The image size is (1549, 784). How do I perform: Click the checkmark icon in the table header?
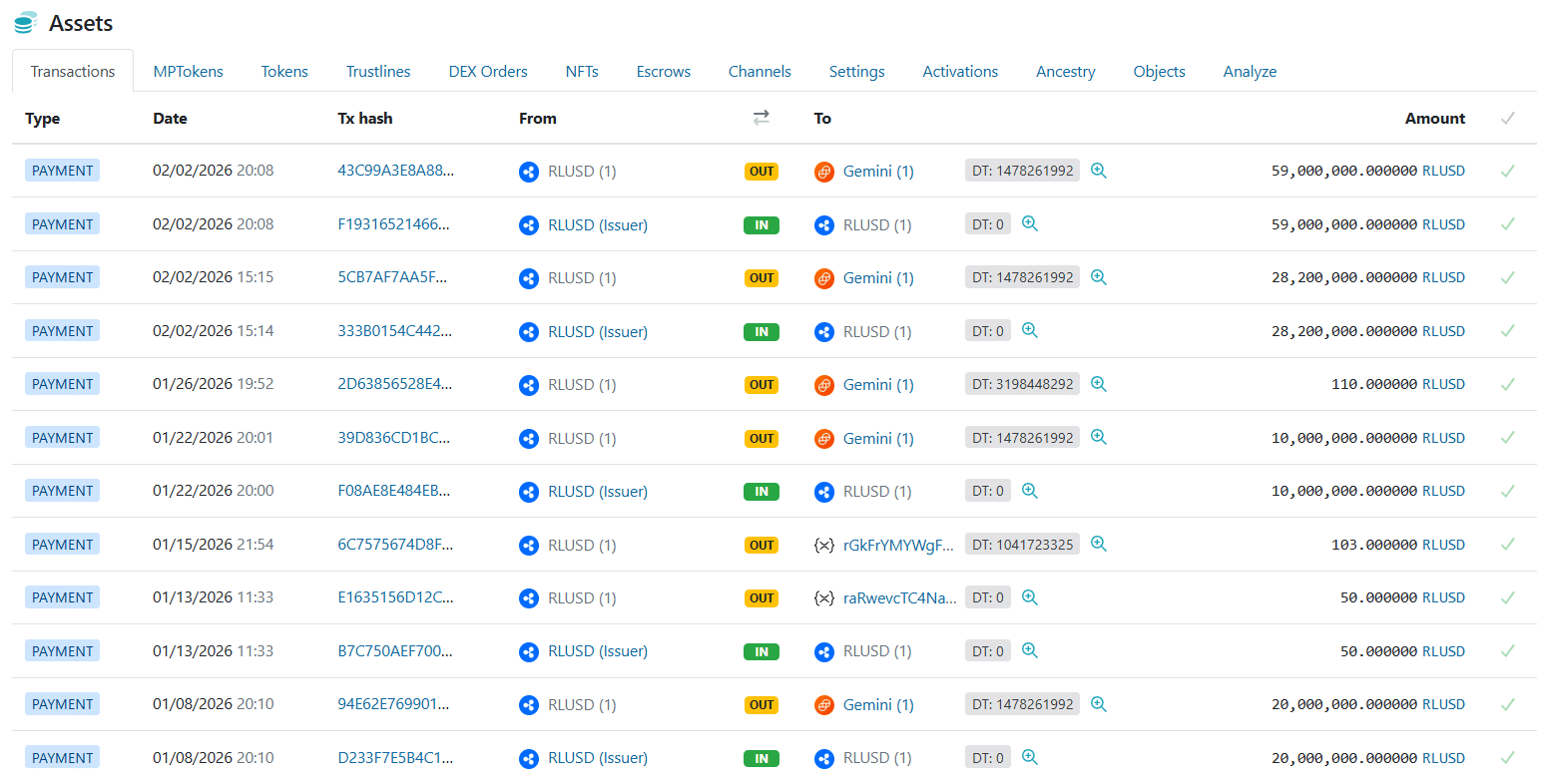1507,118
